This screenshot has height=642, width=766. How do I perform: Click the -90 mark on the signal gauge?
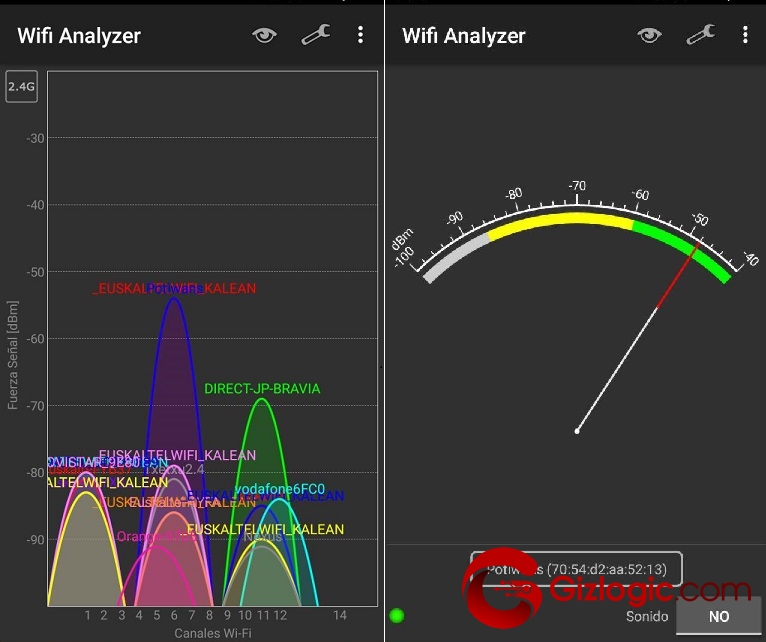coord(455,218)
